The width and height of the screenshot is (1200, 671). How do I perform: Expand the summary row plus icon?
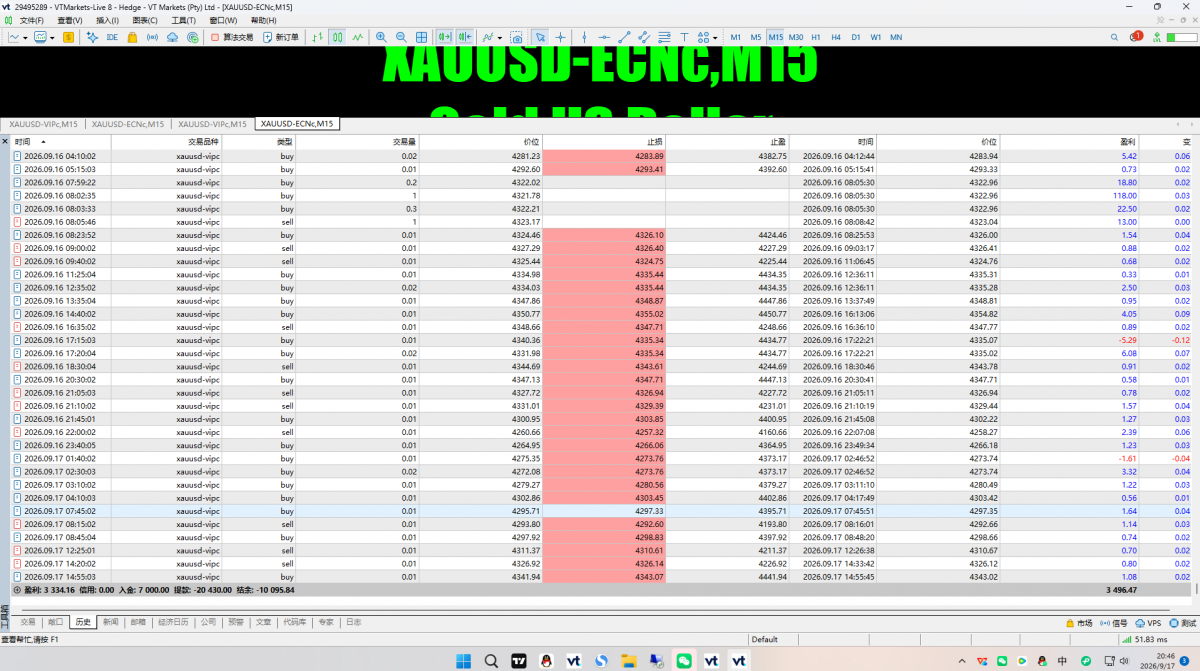(16, 590)
